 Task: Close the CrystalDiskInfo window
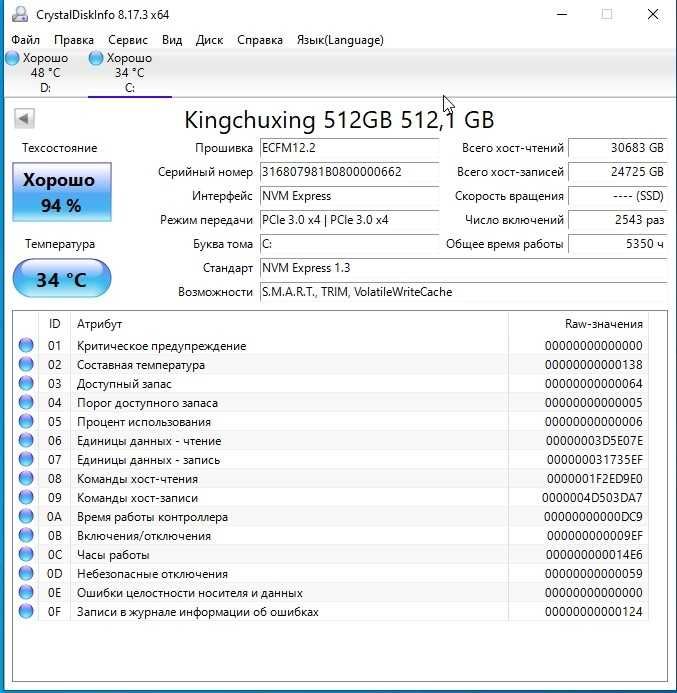coord(653,14)
